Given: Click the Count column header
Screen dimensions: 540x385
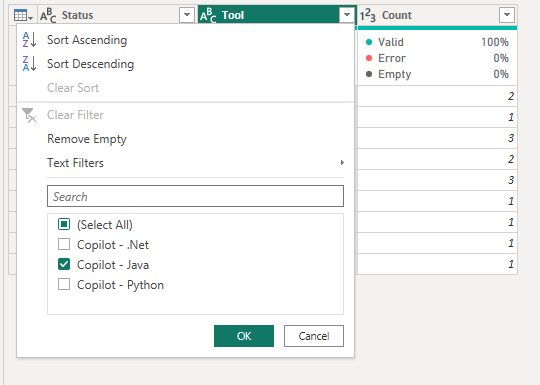Looking at the screenshot, I should 437,15.
